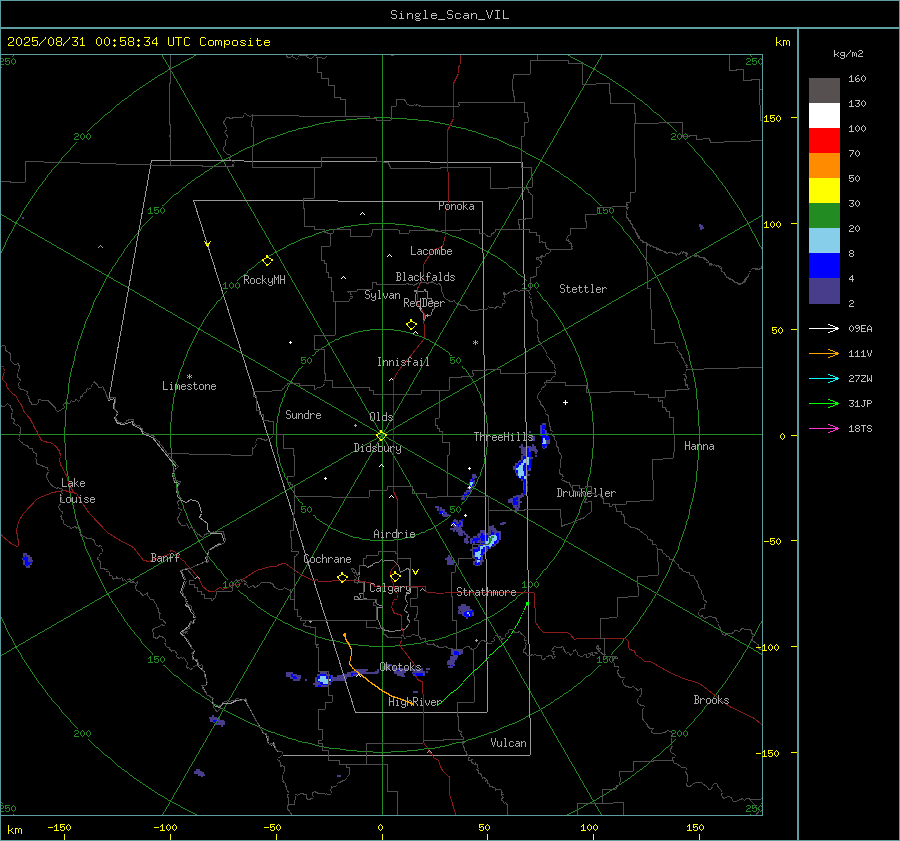Select the 2025/08/31 00:58:34 UTC Composite timestamp
This screenshot has width=900, height=841.
(x=138, y=42)
